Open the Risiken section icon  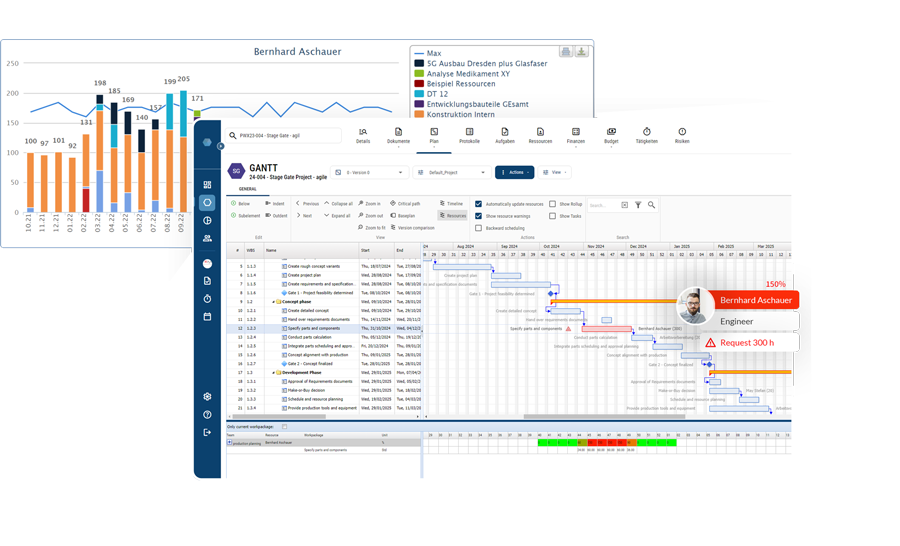click(682, 132)
